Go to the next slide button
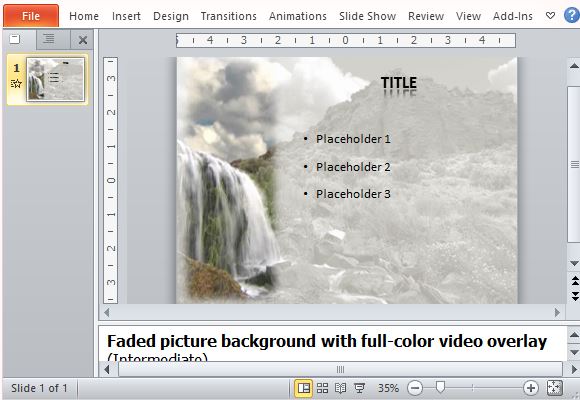580x400 pixels. point(574,296)
